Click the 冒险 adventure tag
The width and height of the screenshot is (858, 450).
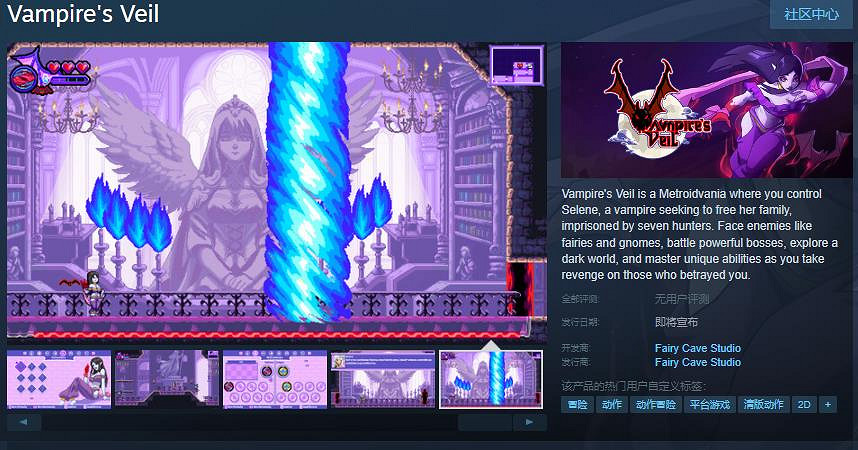point(577,405)
